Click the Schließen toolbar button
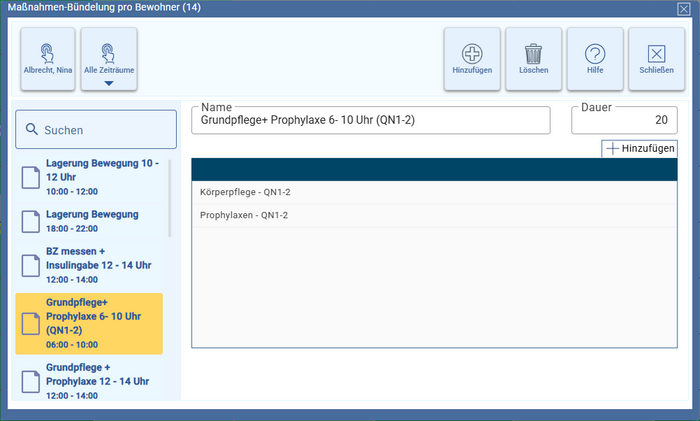Screen dimensions: 700x421 tap(655, 58)
